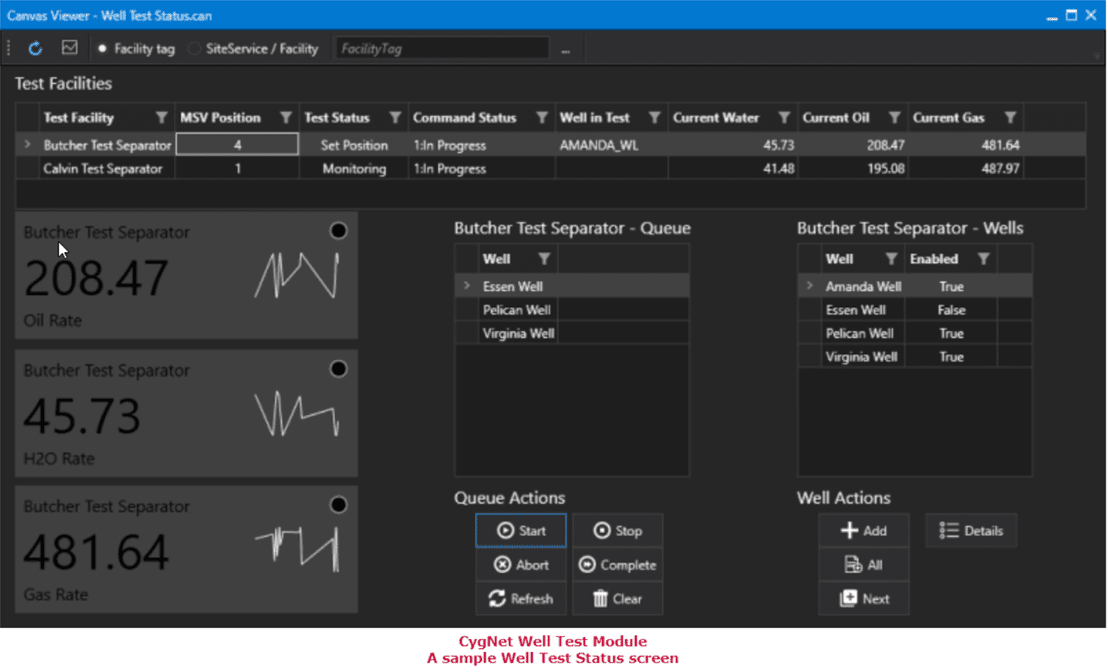Open the Details well action
This screenshot has width=1108, height=672.
(971, 531)
